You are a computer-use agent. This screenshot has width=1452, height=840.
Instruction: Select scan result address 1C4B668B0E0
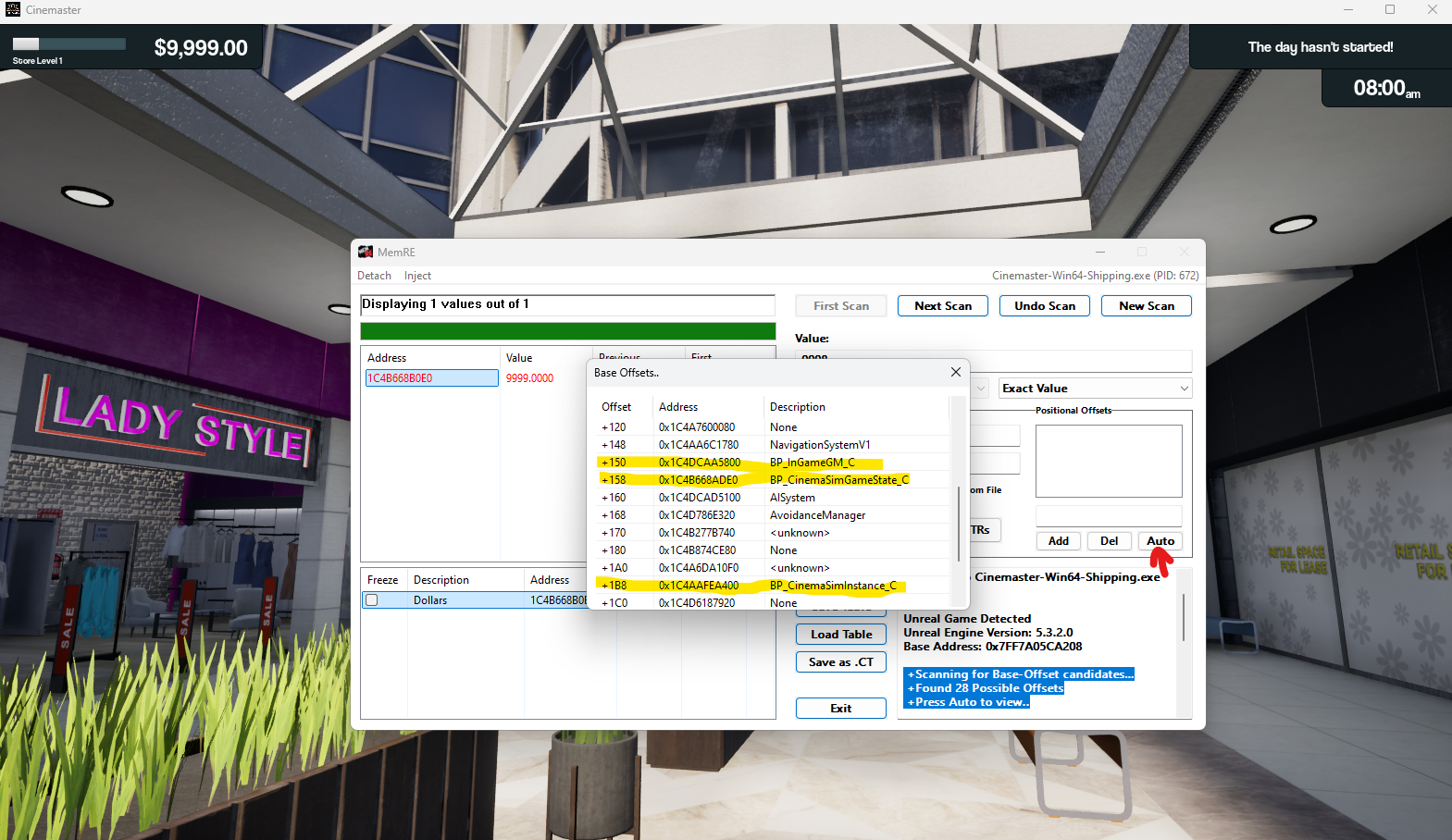[431, 378]
